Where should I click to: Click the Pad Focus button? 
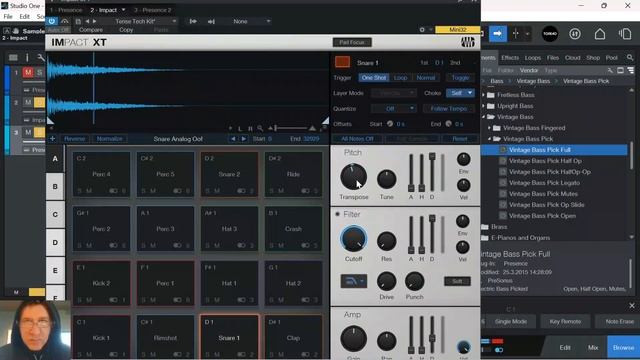click(x=352, y=42)
